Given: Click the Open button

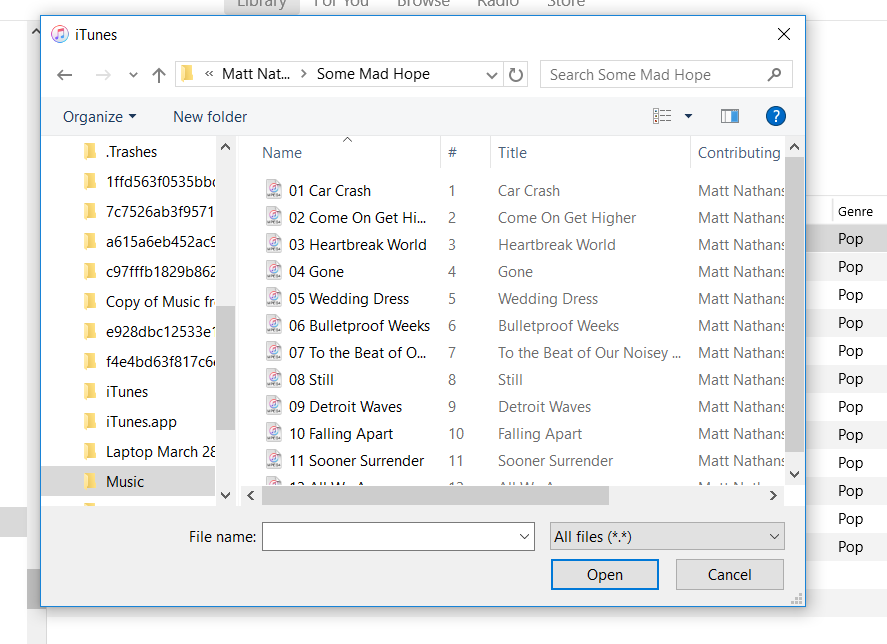Looking at the screenshot, I should tap(605, 574).
